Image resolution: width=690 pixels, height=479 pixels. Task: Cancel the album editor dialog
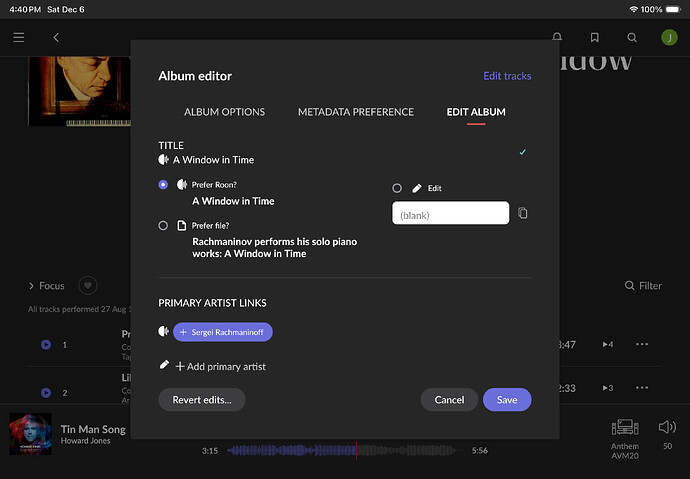[449, 400]
